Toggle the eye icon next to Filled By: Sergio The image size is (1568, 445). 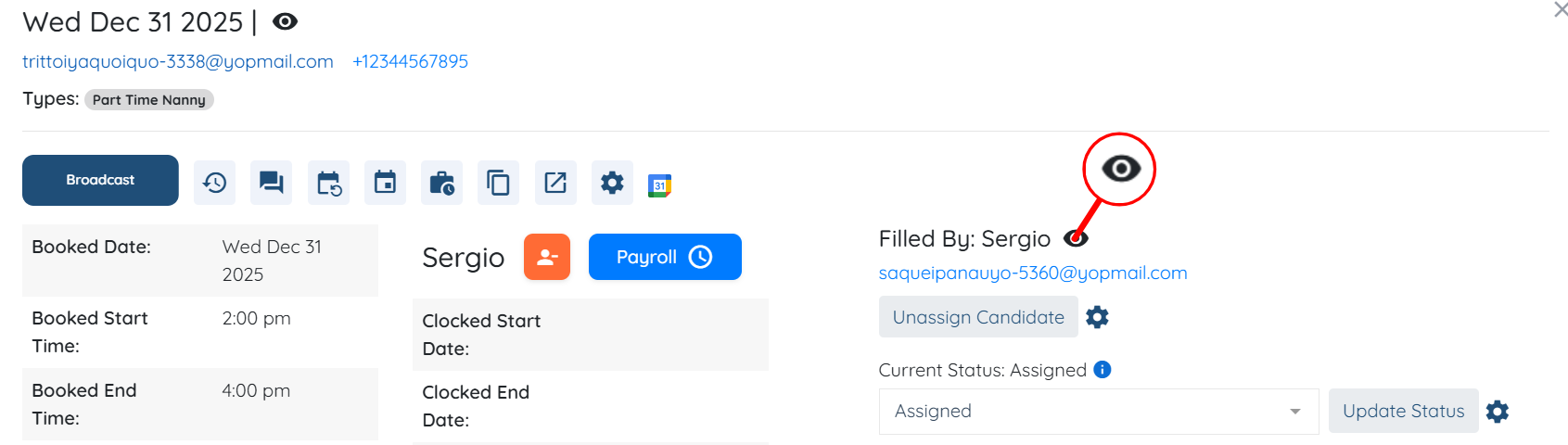click(x=1076, y=238)
